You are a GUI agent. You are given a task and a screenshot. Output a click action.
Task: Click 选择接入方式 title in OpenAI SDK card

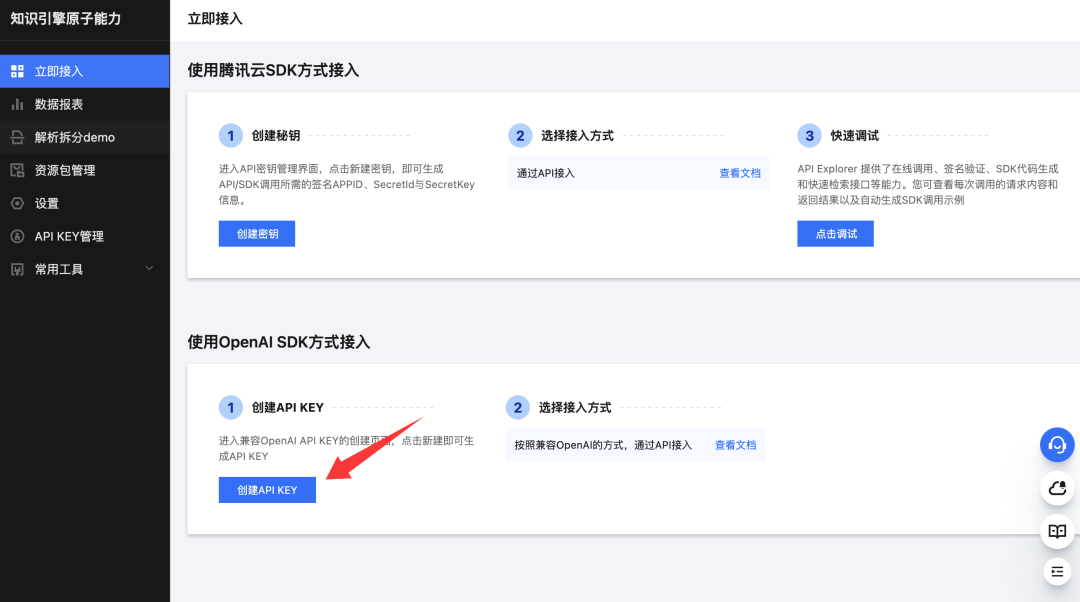pos(574,408)
